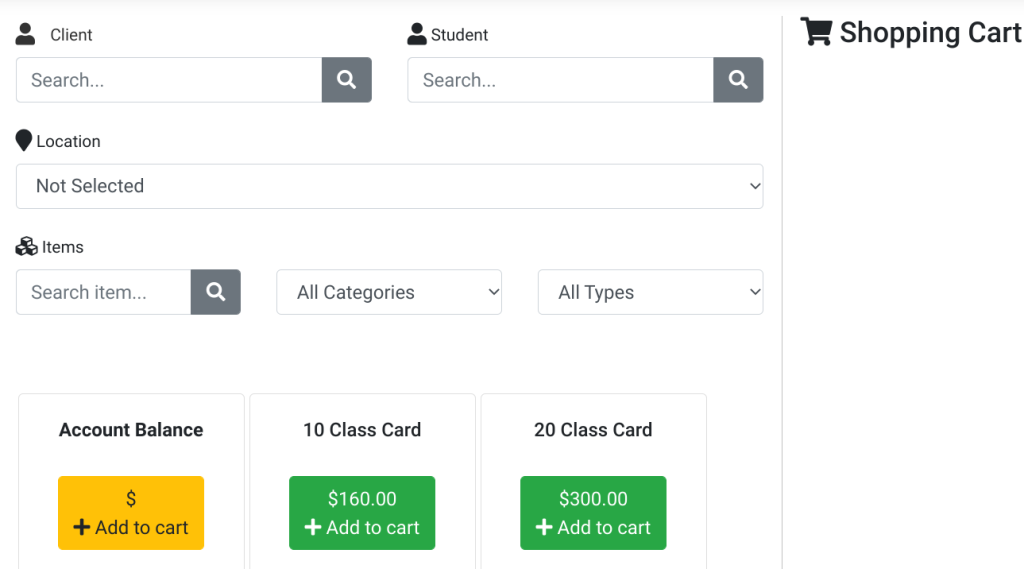Viewport: 1024px width, 569px height.
Task: Click the Student search magnifier button
Action: [x=738, y=80]
